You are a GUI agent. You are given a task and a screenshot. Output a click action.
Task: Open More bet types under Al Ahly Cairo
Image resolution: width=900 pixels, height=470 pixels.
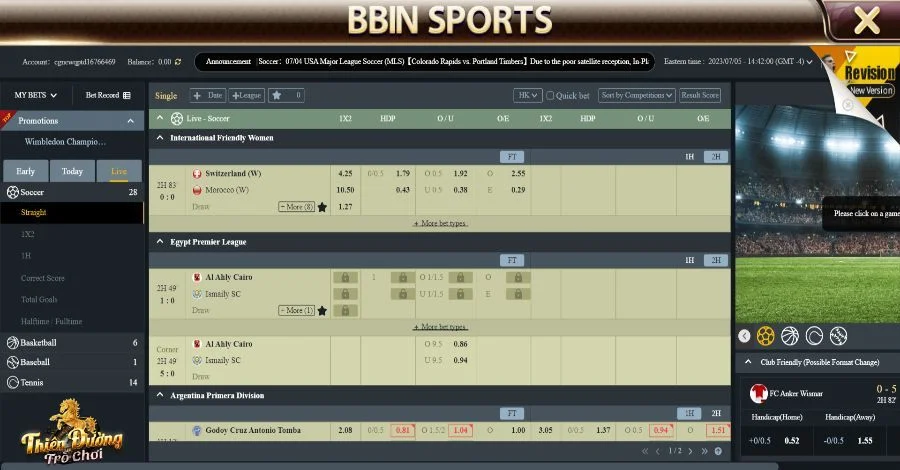[440, 327]
